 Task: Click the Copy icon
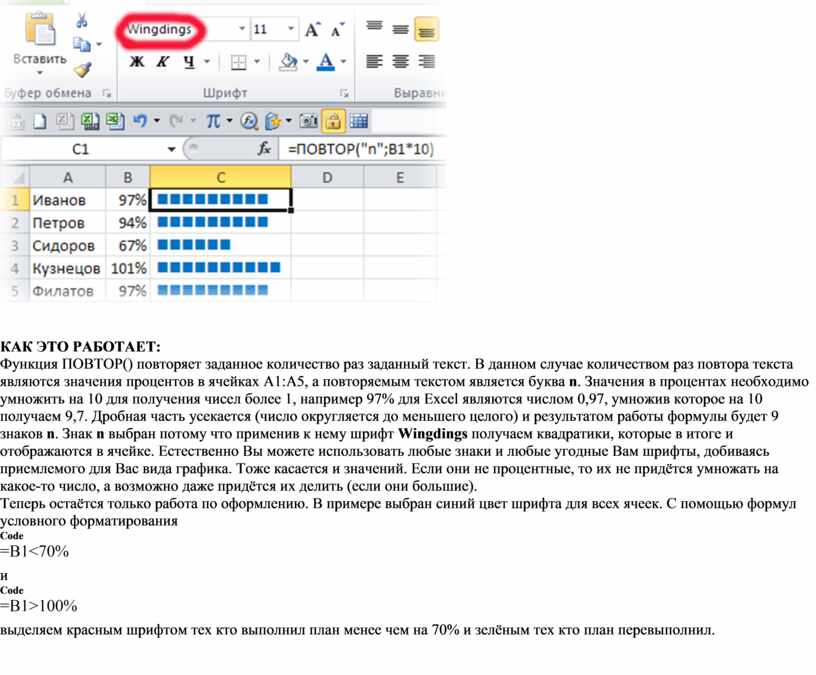(x=81, y=44)
